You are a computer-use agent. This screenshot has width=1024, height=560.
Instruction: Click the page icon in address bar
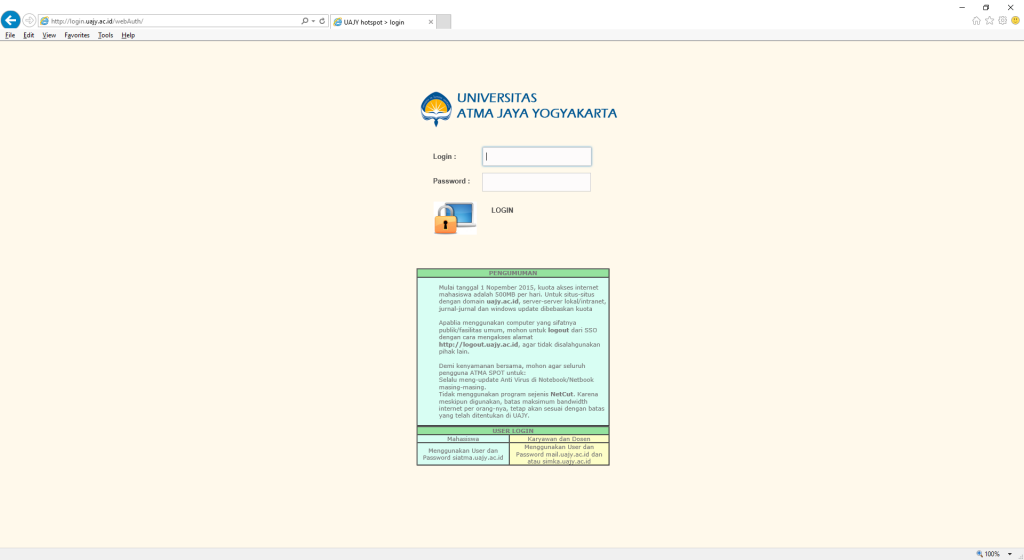click(44, 21)
